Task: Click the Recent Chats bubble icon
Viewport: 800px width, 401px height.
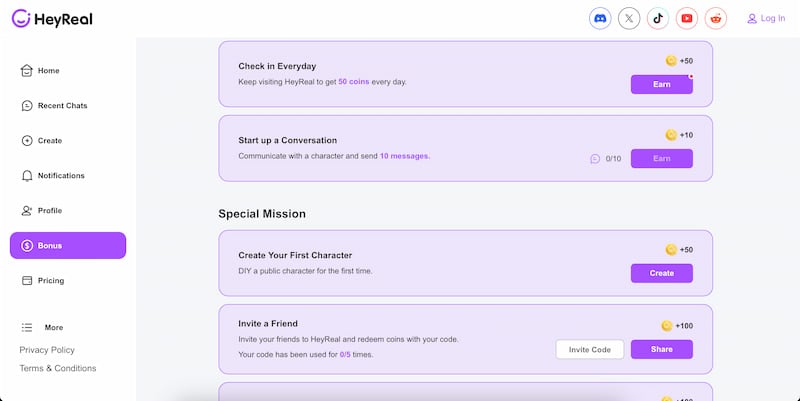Action: coord(27,106)
